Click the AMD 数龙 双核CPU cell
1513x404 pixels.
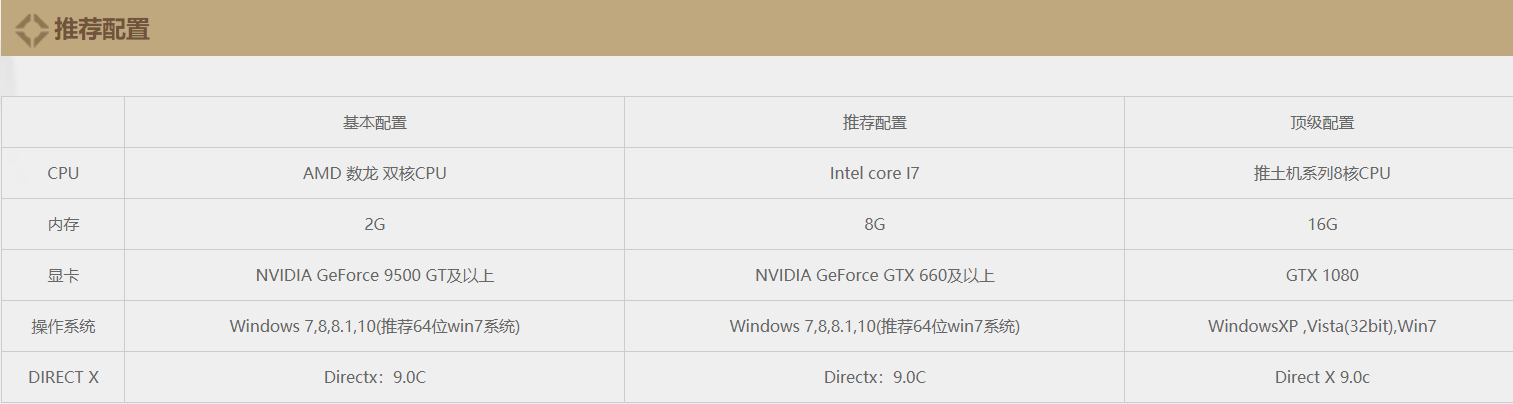[375, 173]
